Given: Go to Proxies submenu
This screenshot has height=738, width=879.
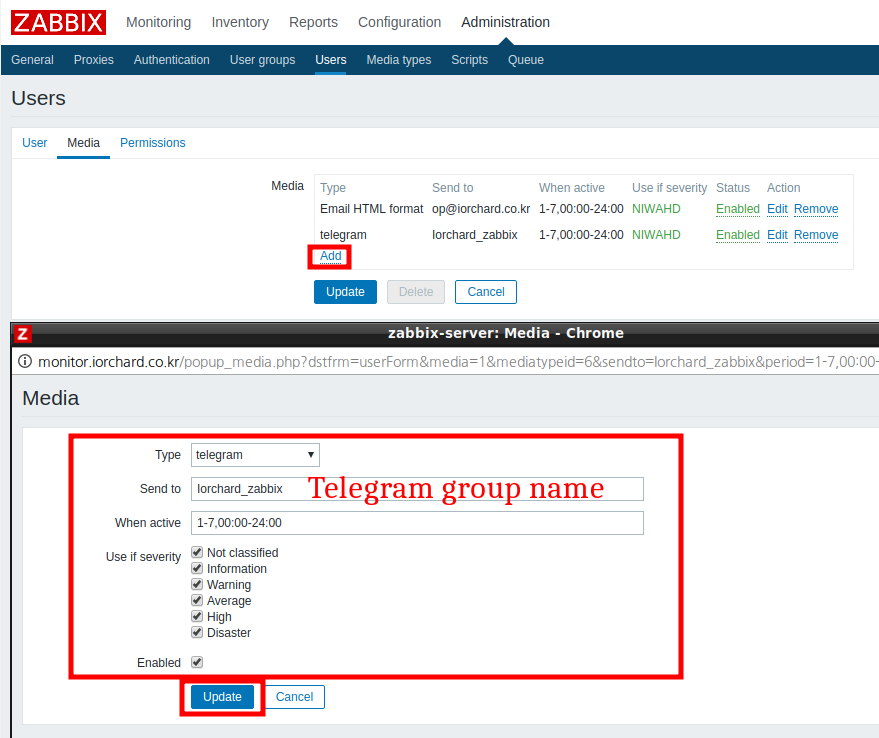Looking at the screenshot, I should tap(94, 60).
